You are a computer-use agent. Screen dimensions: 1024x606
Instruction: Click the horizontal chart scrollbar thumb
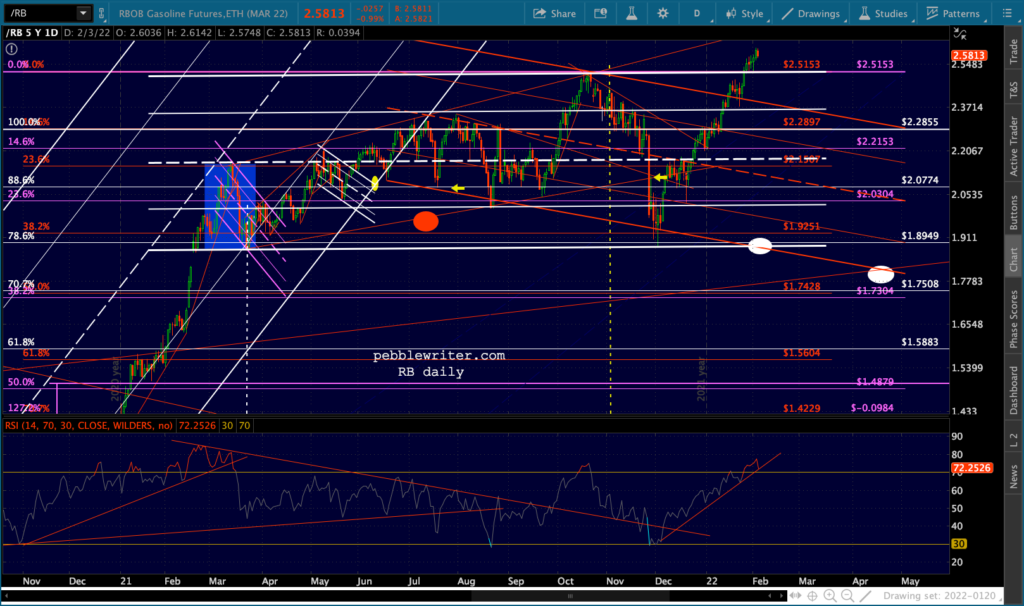[x=570, y=596]
